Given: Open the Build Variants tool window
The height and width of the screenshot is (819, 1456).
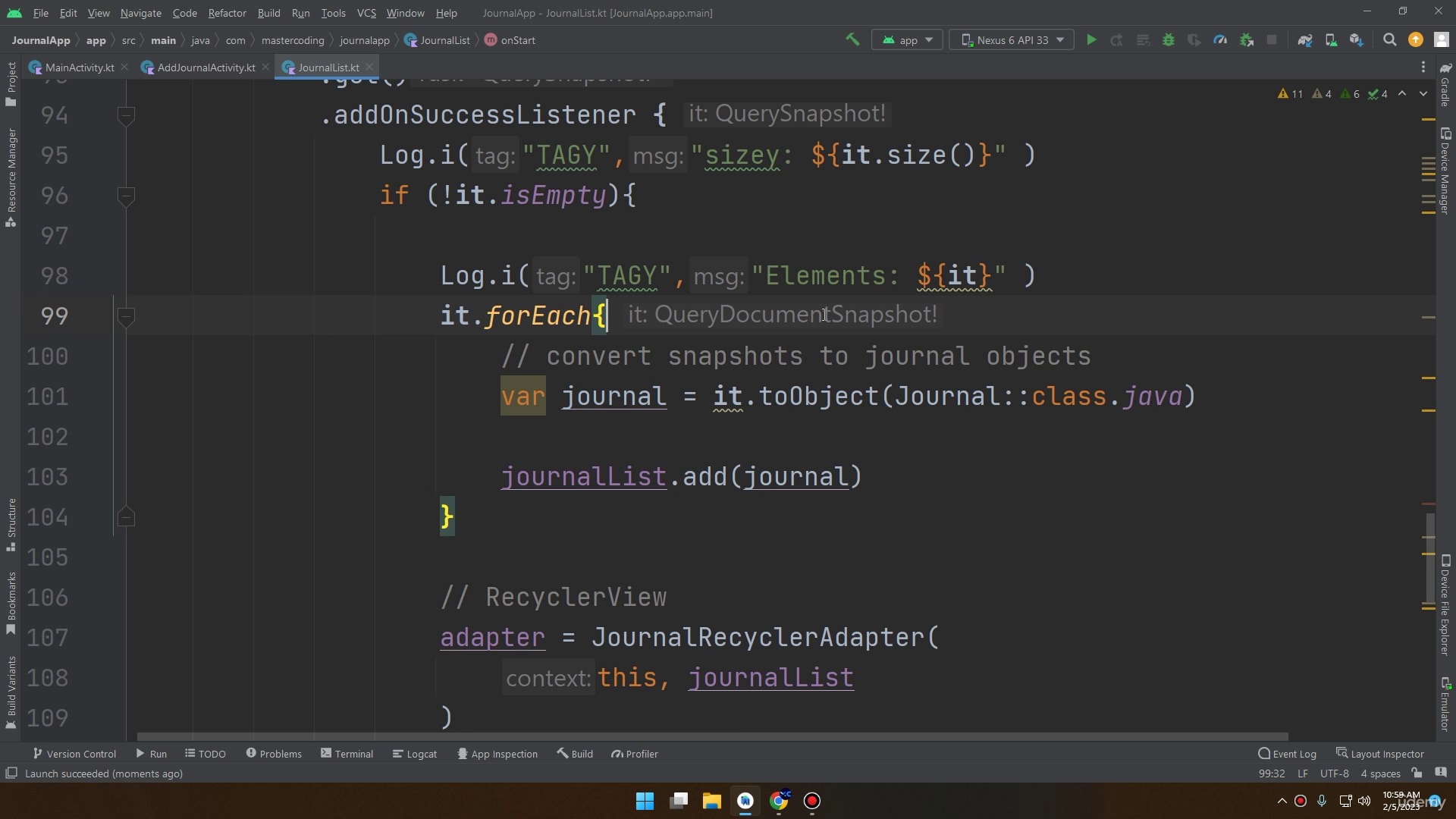Looking at the screenshot, I should click(11, 692).
